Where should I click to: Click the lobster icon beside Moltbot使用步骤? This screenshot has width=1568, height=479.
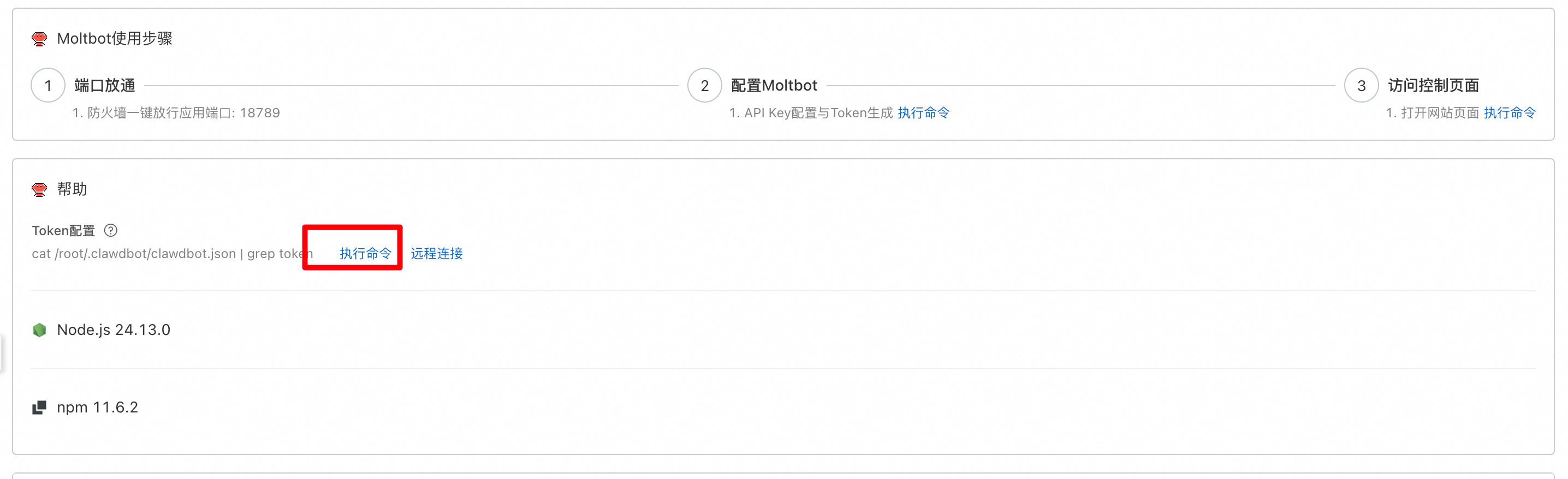click(x=39, y=39)
